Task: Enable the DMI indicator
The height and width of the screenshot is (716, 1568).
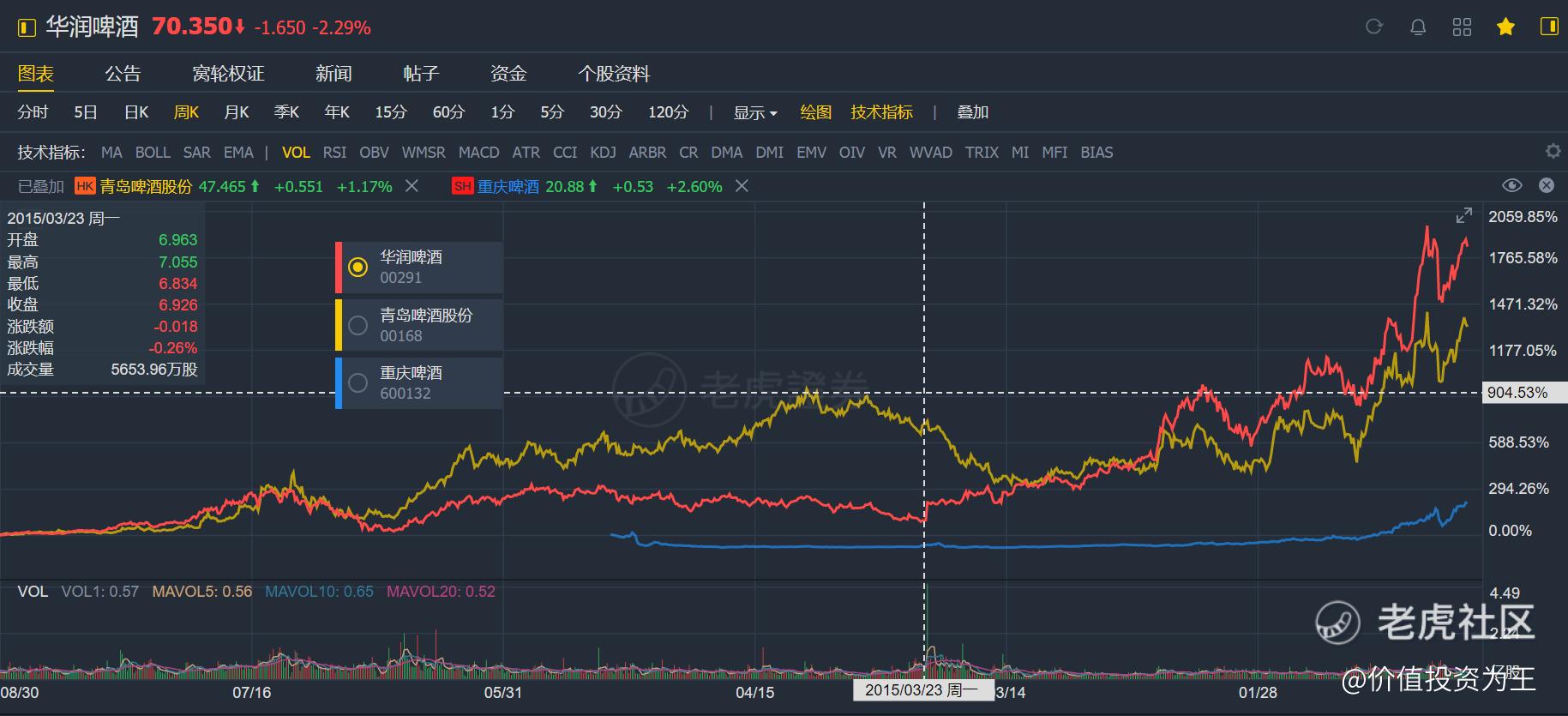Action: coord(769,152)
